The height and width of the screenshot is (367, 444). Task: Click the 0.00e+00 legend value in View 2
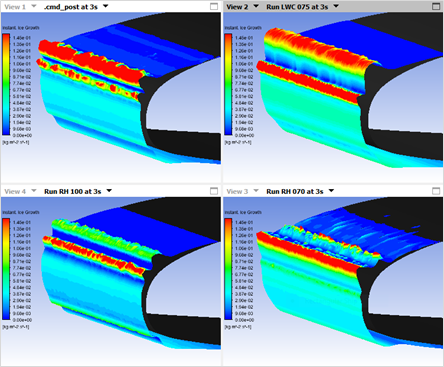click(244, 135)
